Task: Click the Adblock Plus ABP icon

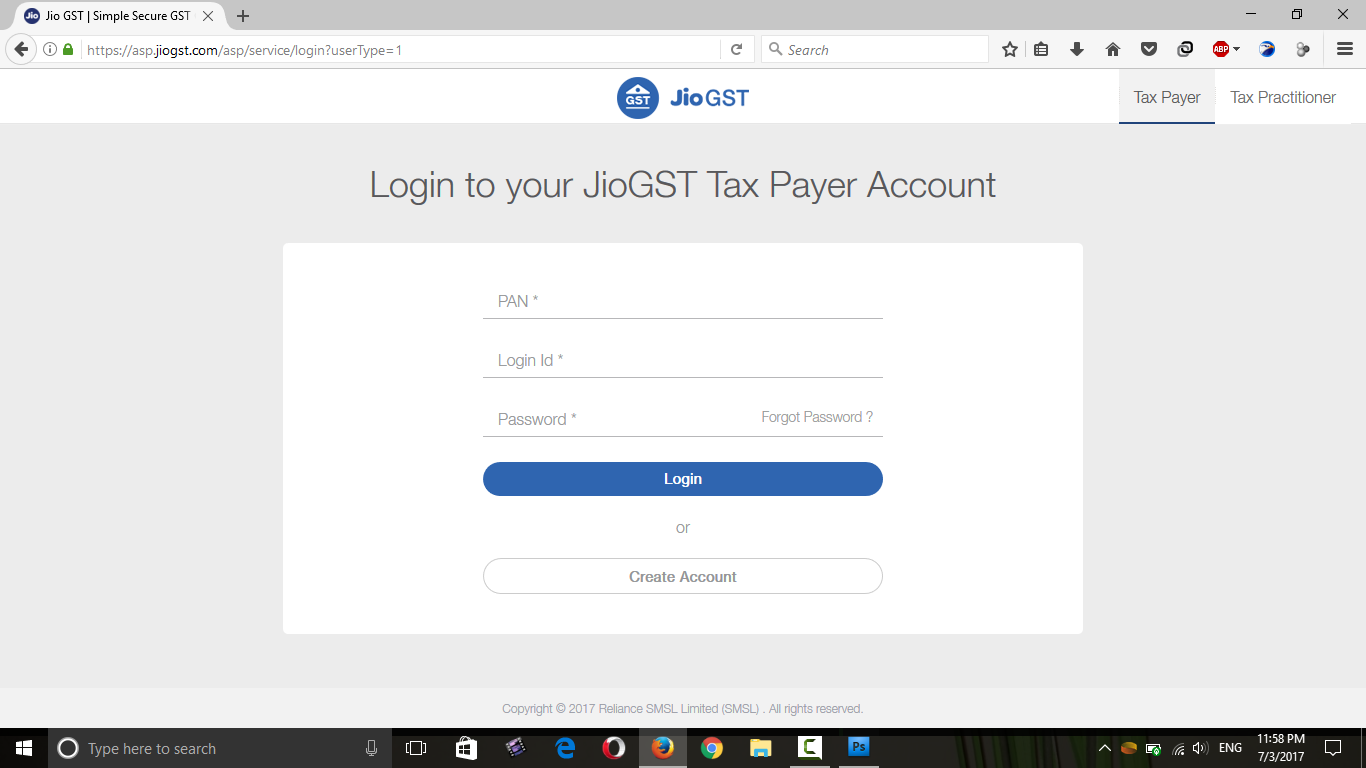Action: coord(1221,49)
